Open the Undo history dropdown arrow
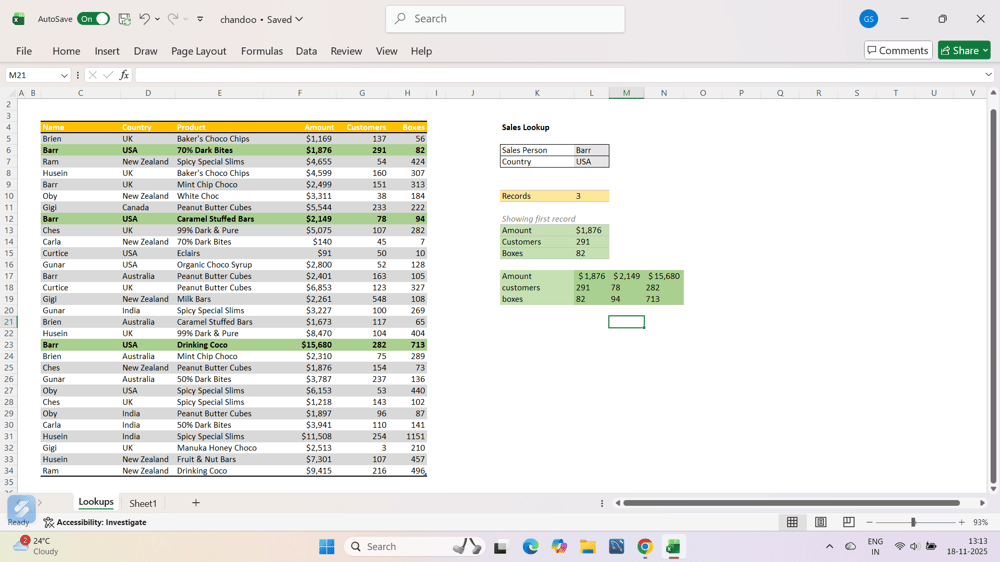The height and width of the screenshot is (562, 1000). 158,19
